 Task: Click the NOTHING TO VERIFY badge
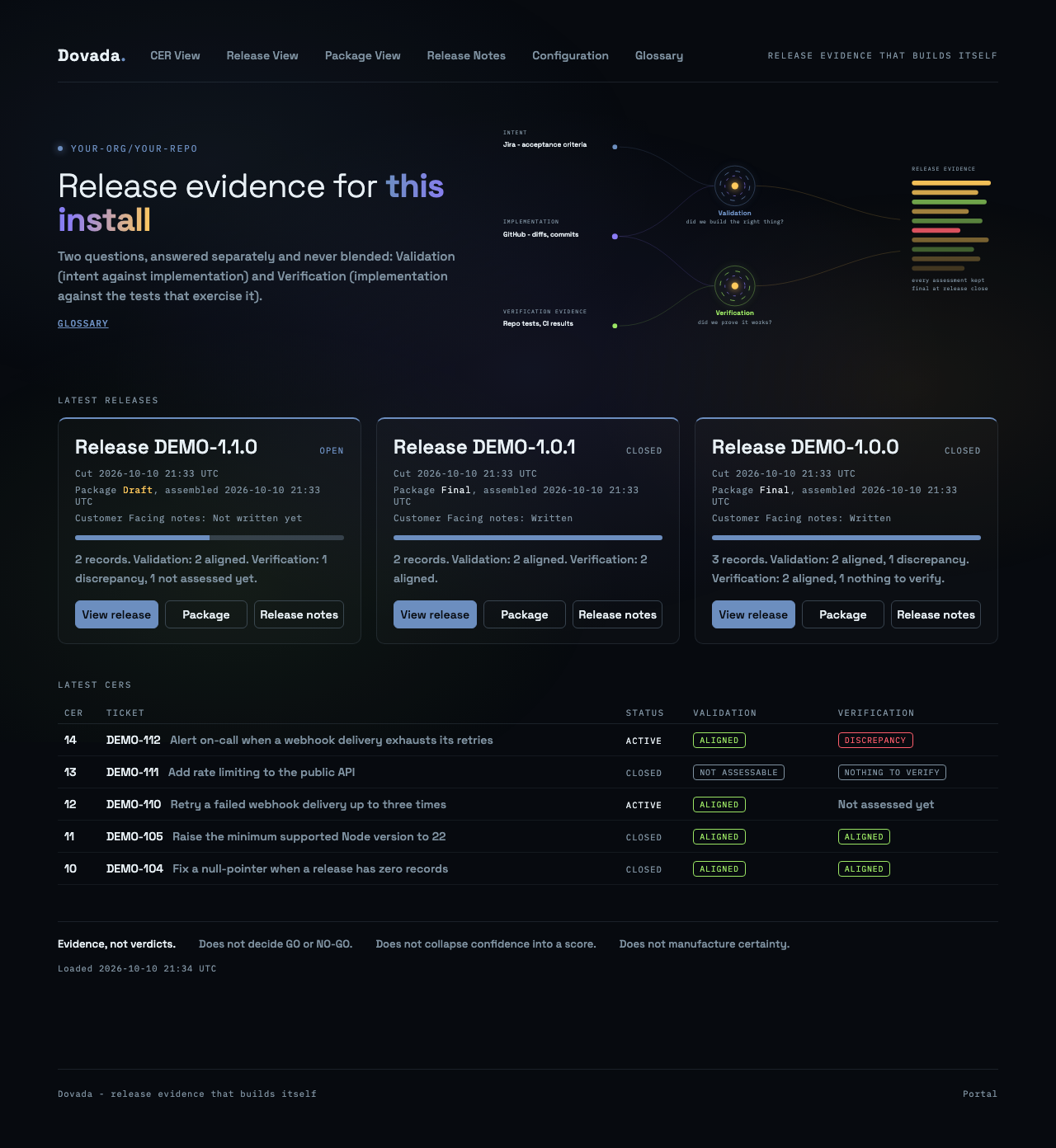point(892,773)
